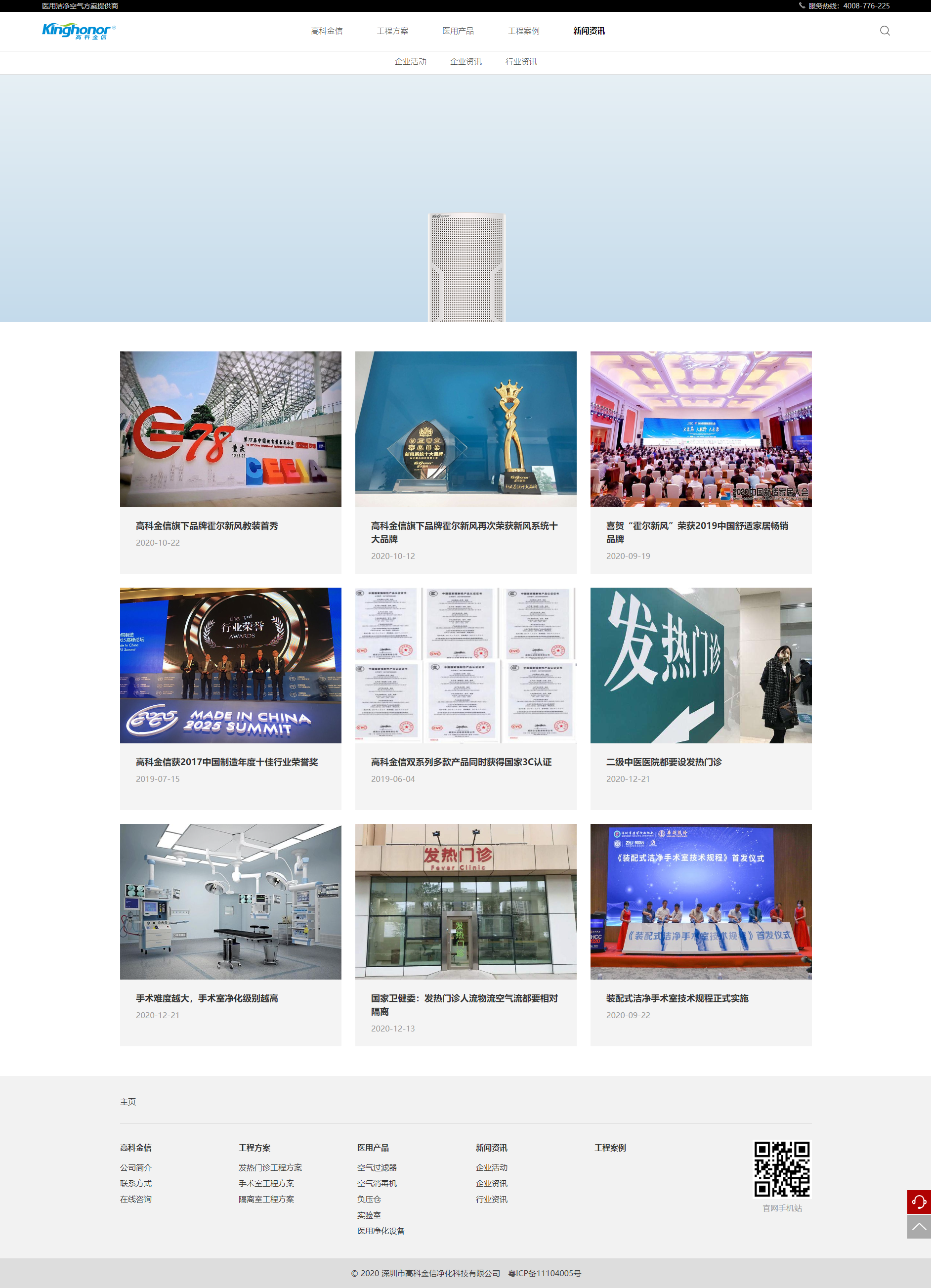
Task: Open the Made in China 2025 Summit thumbnail
Action: coord(230,665)
